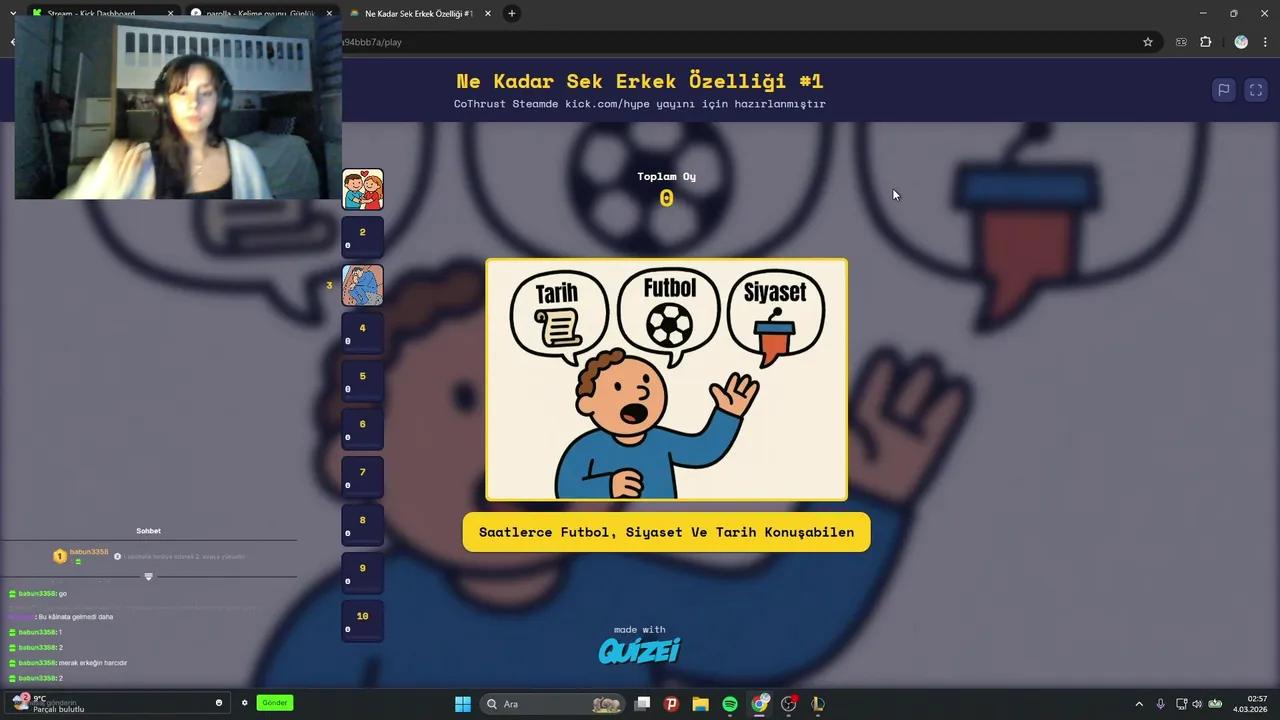This screenshot has width=1280, height=720.
Task: Open the red P app on taskbar
Action: pyautogui.click(x=671, y=704)
